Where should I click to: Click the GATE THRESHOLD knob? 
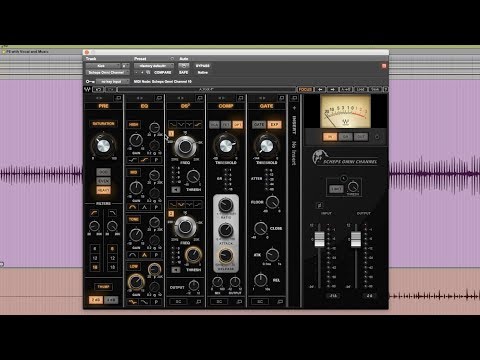coord(266,145)
